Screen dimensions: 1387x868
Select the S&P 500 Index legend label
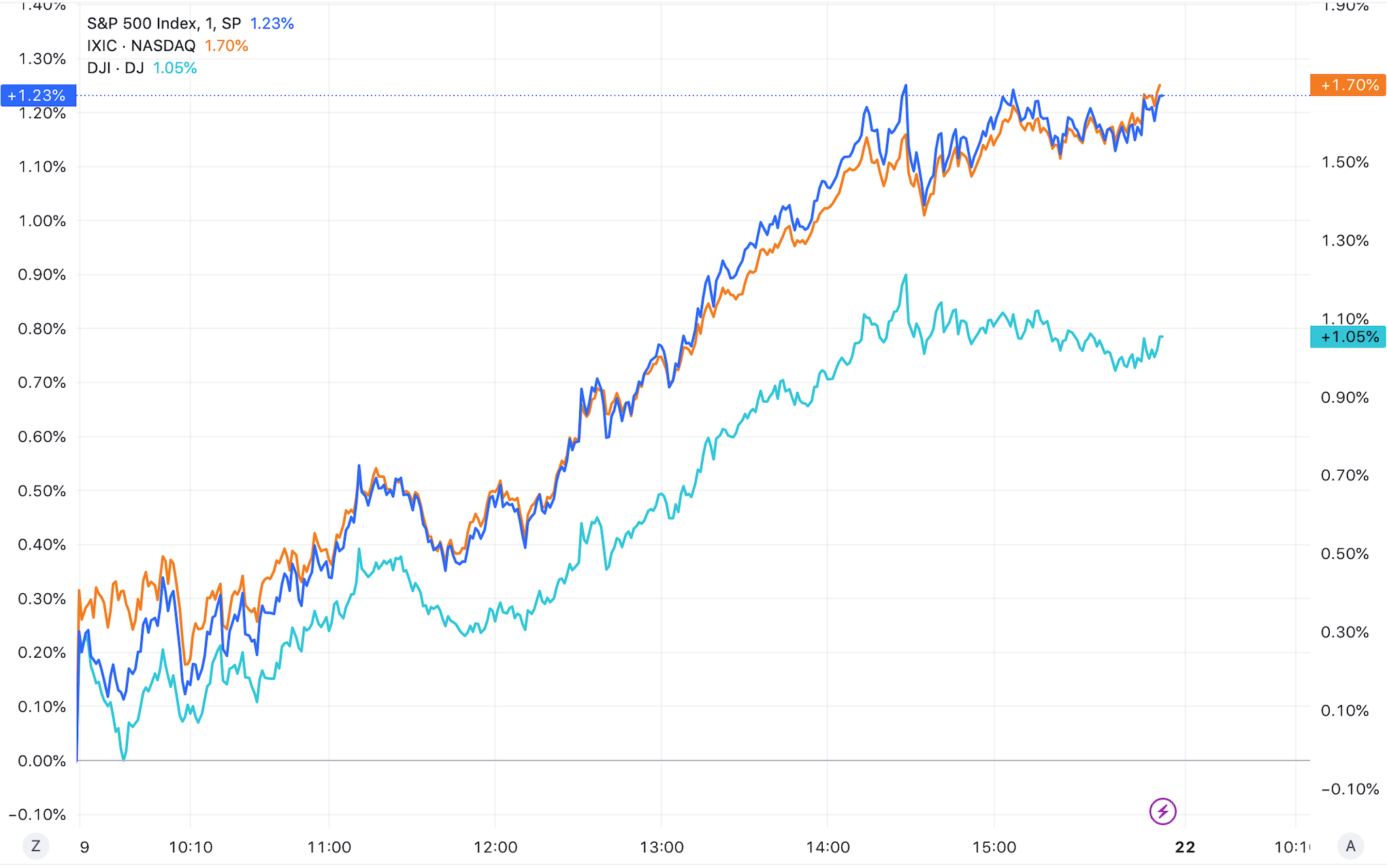[x=164, y=23]
